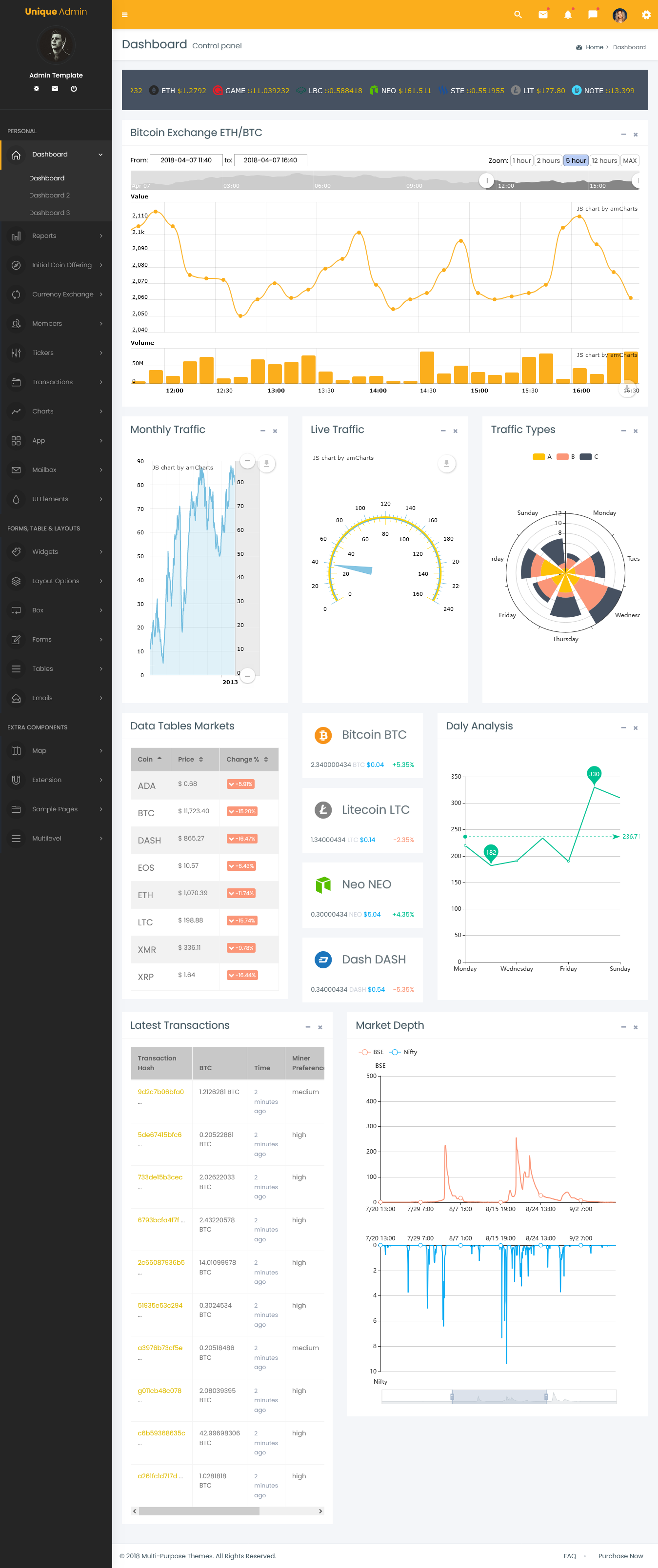
Task: Open the bell notifications icon
Action: (x=568, y=15)
